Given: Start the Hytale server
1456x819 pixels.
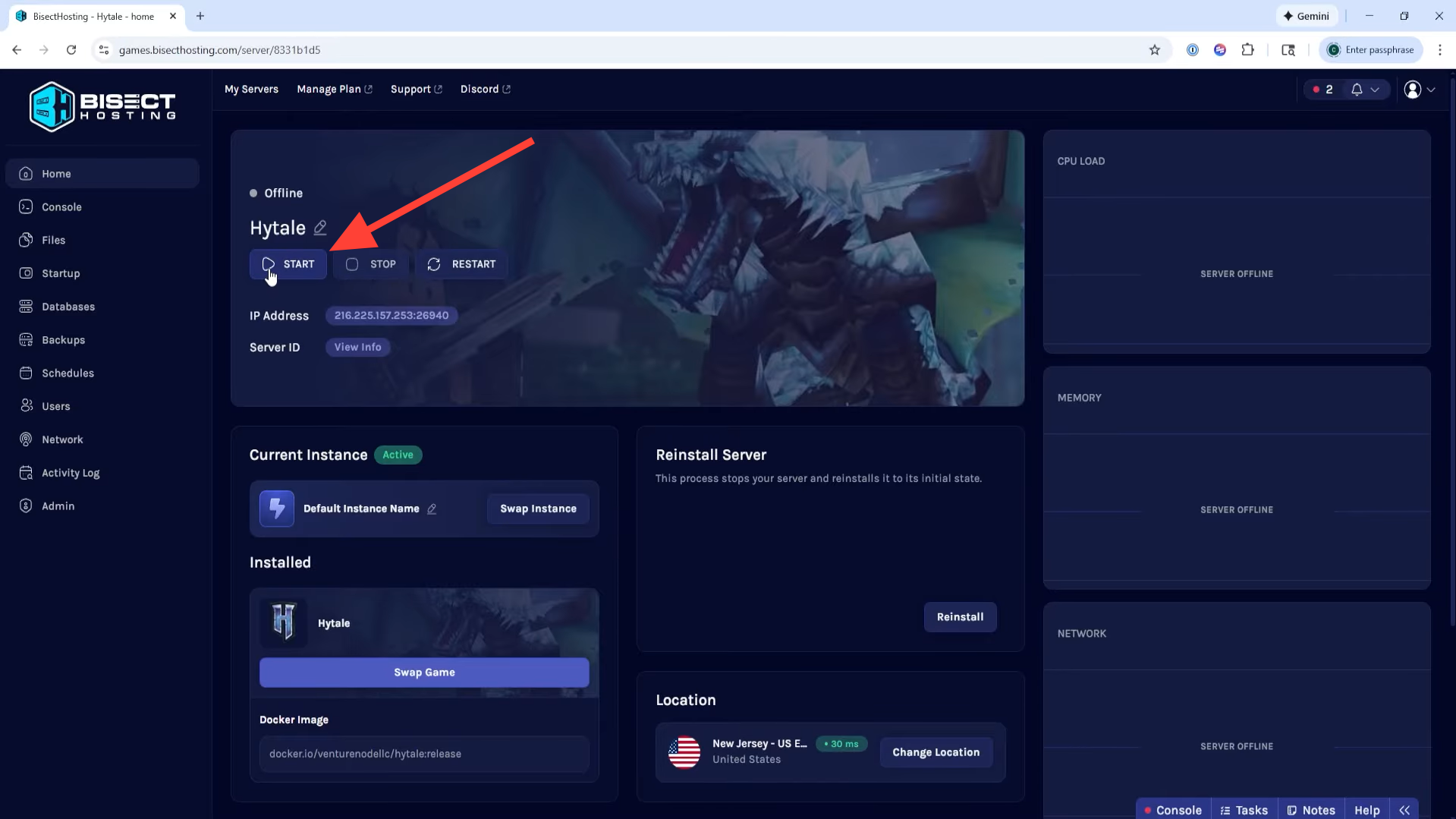Looking at the screenshot, I should pyautogui.click(x=288, y=264).
